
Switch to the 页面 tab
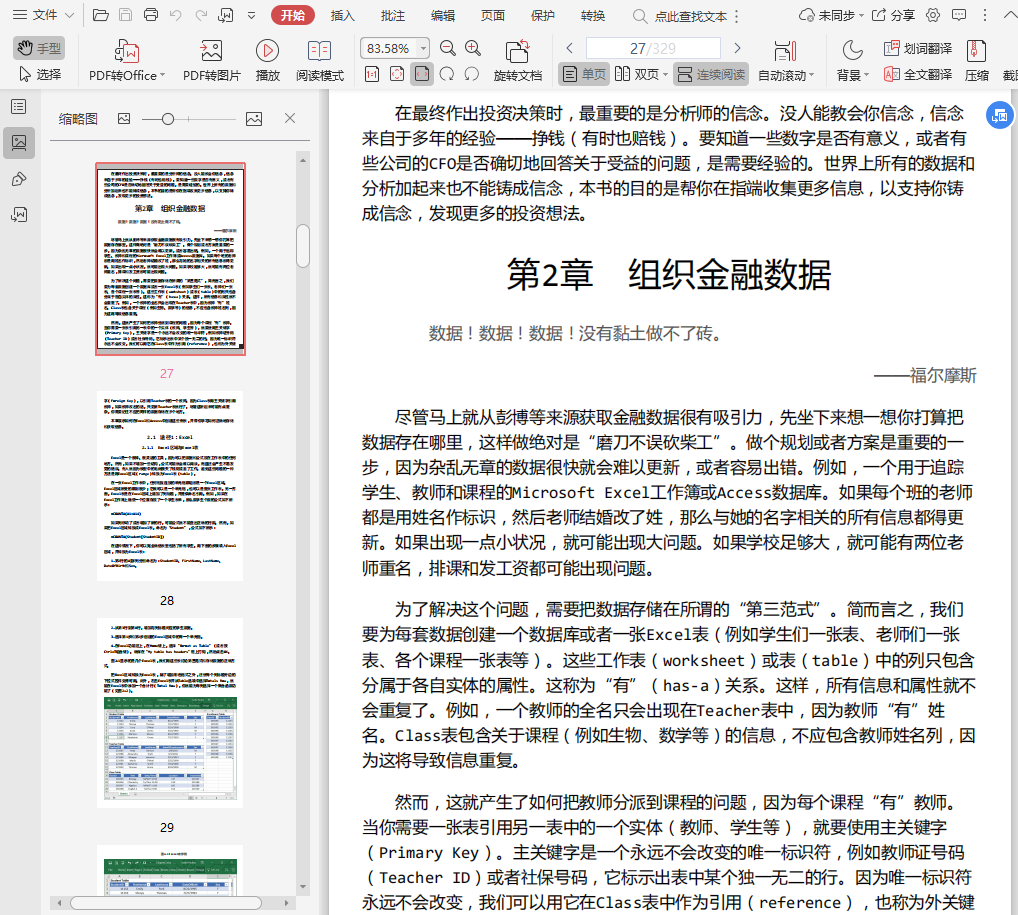point(493,16)
